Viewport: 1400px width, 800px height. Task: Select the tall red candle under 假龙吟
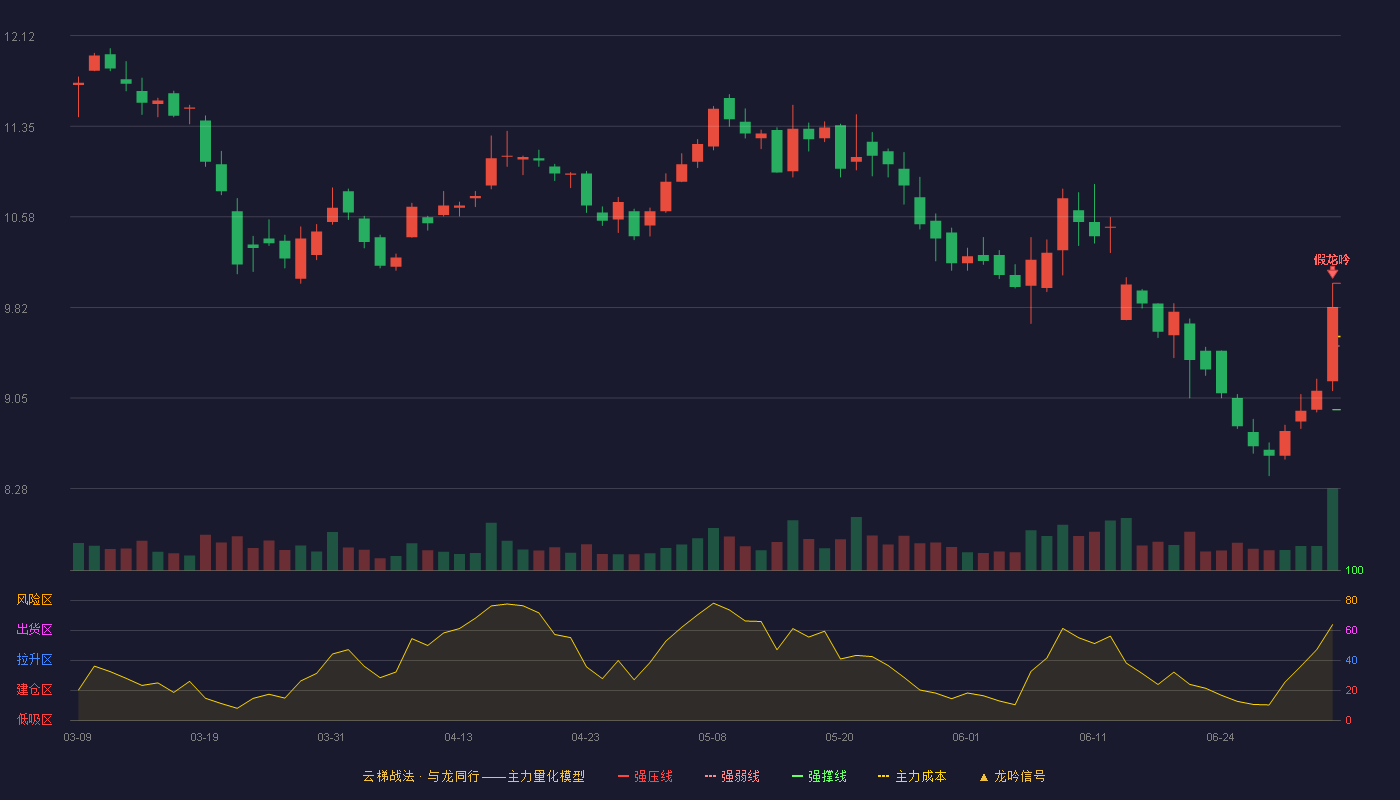pos(1332,343)
